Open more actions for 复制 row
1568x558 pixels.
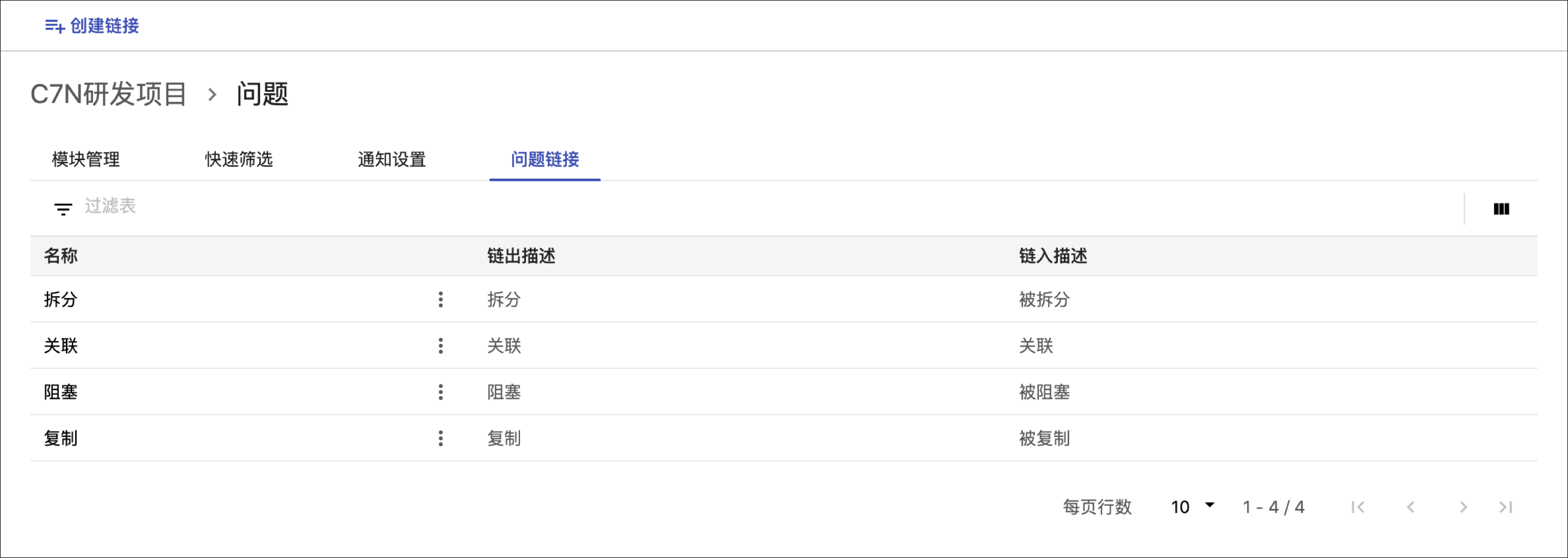[440, 438]
